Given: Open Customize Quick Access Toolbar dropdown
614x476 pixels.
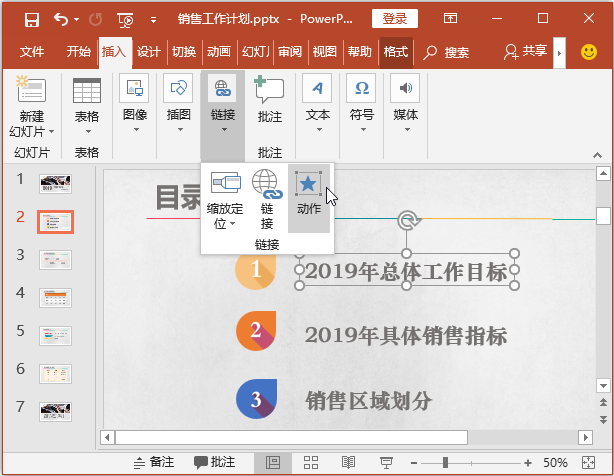Looking at the screenshot, I should 154,20.
